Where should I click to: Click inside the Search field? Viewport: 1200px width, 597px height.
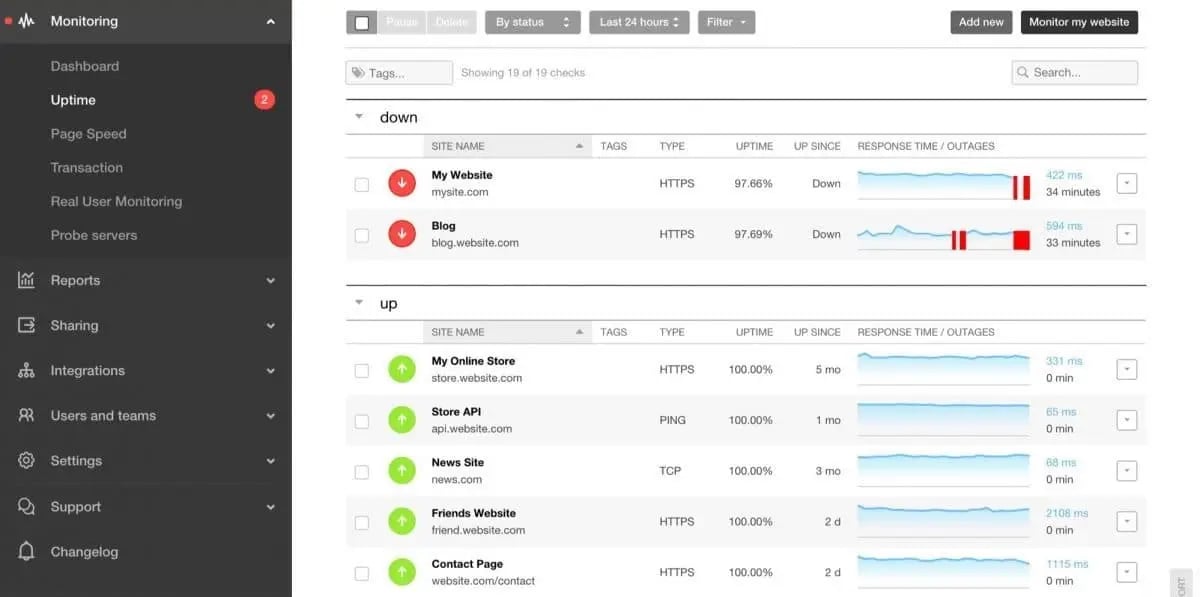click(1074, 72)
